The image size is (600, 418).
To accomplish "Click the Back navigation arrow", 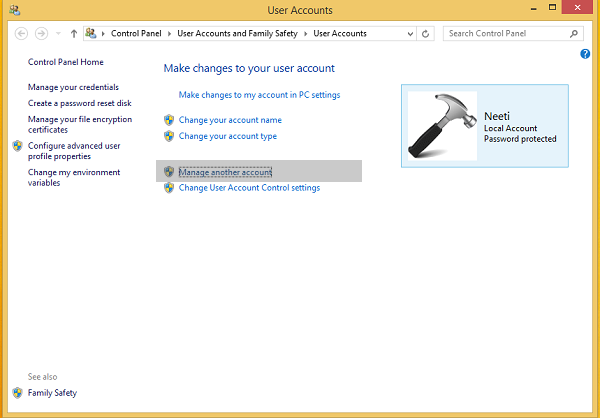I will (x=22, y=33).
